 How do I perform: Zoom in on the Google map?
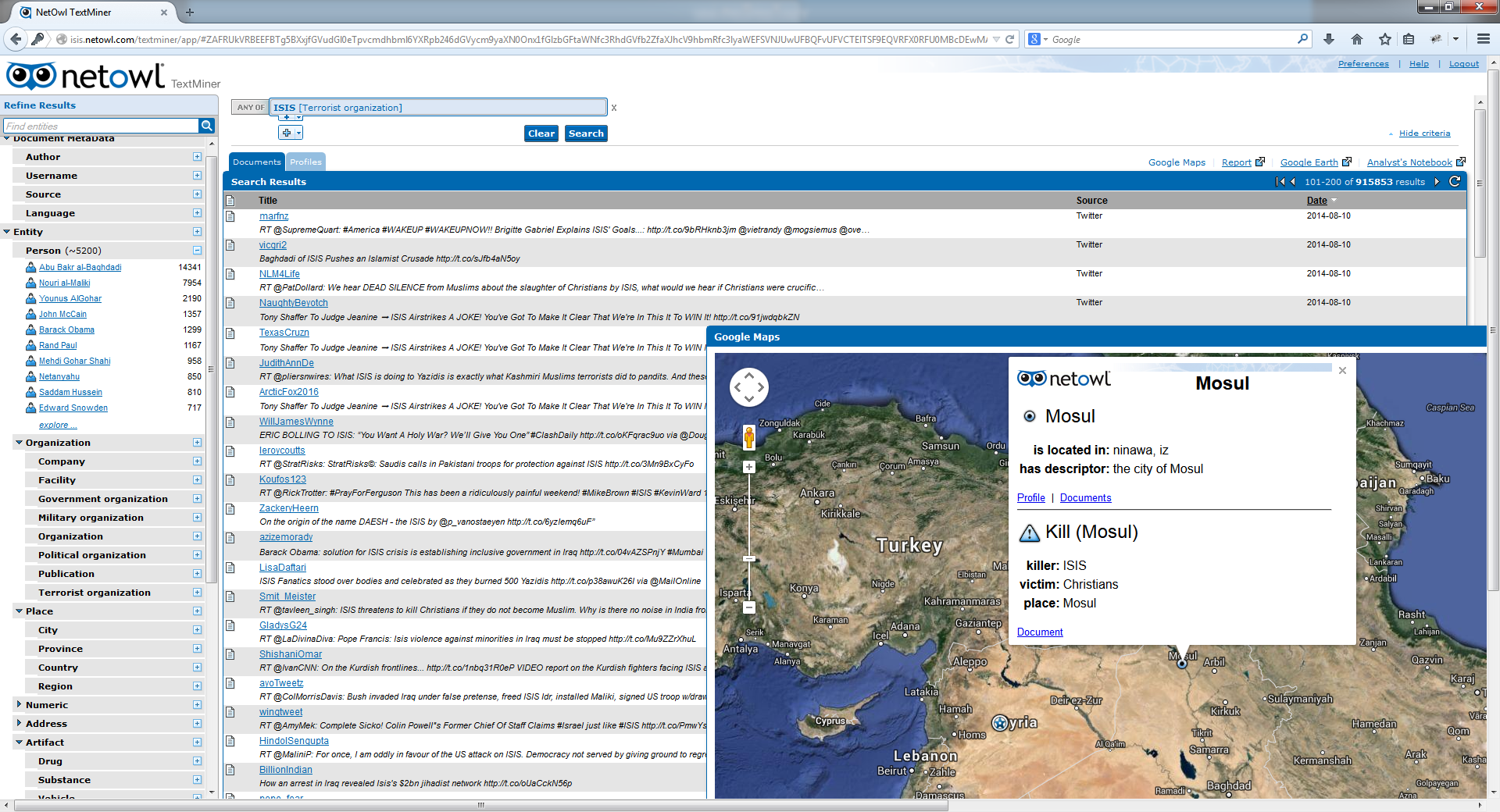click(x=748, y=467)
